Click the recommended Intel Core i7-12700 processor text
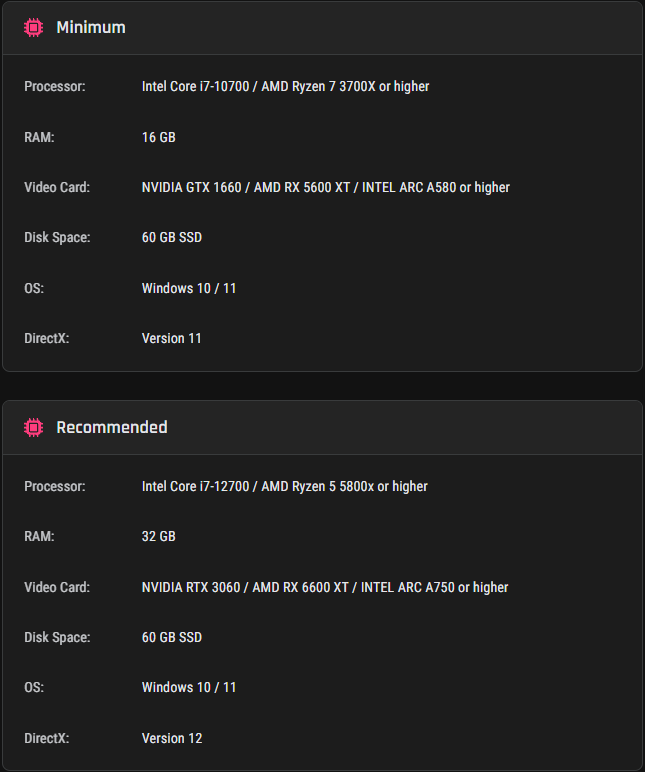645x772 pixels. [x=195, y=486]
